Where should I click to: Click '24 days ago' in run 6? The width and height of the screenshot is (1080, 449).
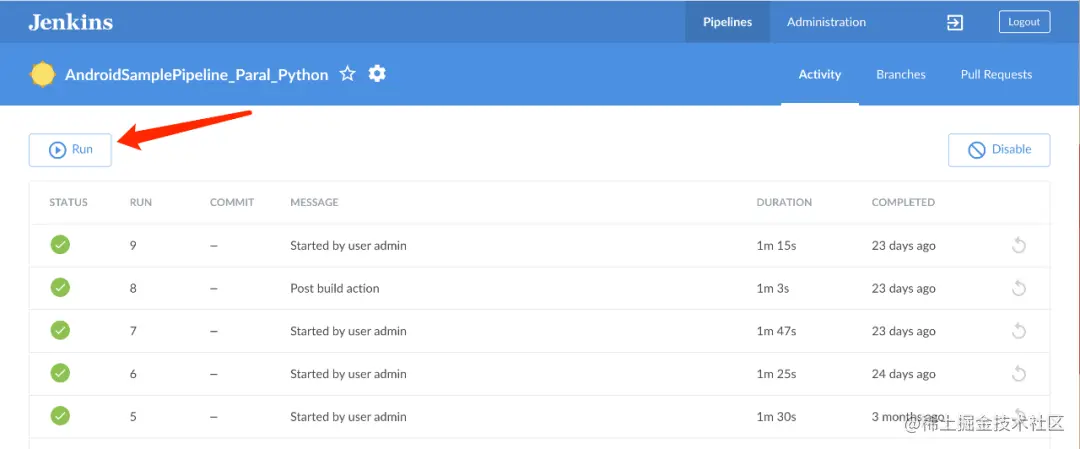904,374
